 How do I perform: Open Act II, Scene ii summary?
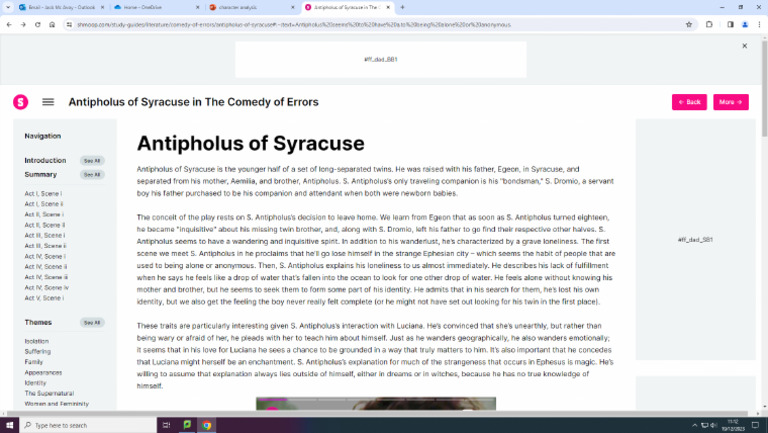[45, 225]
